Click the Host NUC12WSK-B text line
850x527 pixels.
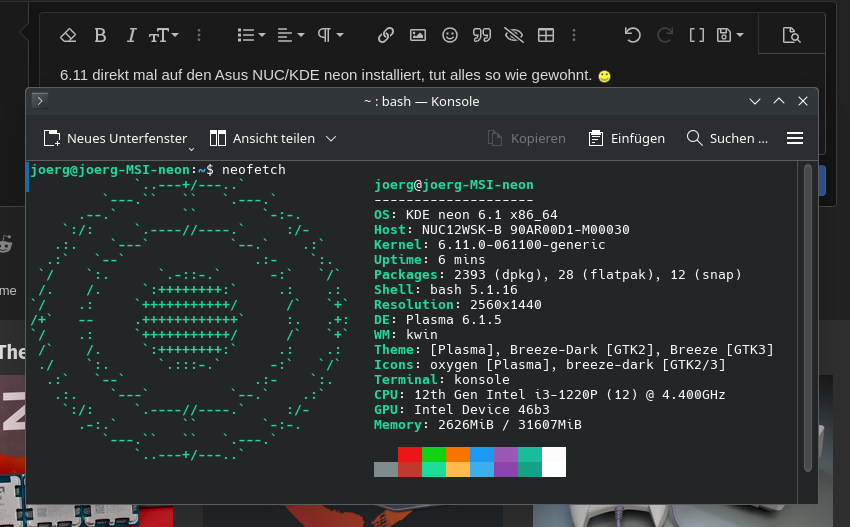(501, 230)
